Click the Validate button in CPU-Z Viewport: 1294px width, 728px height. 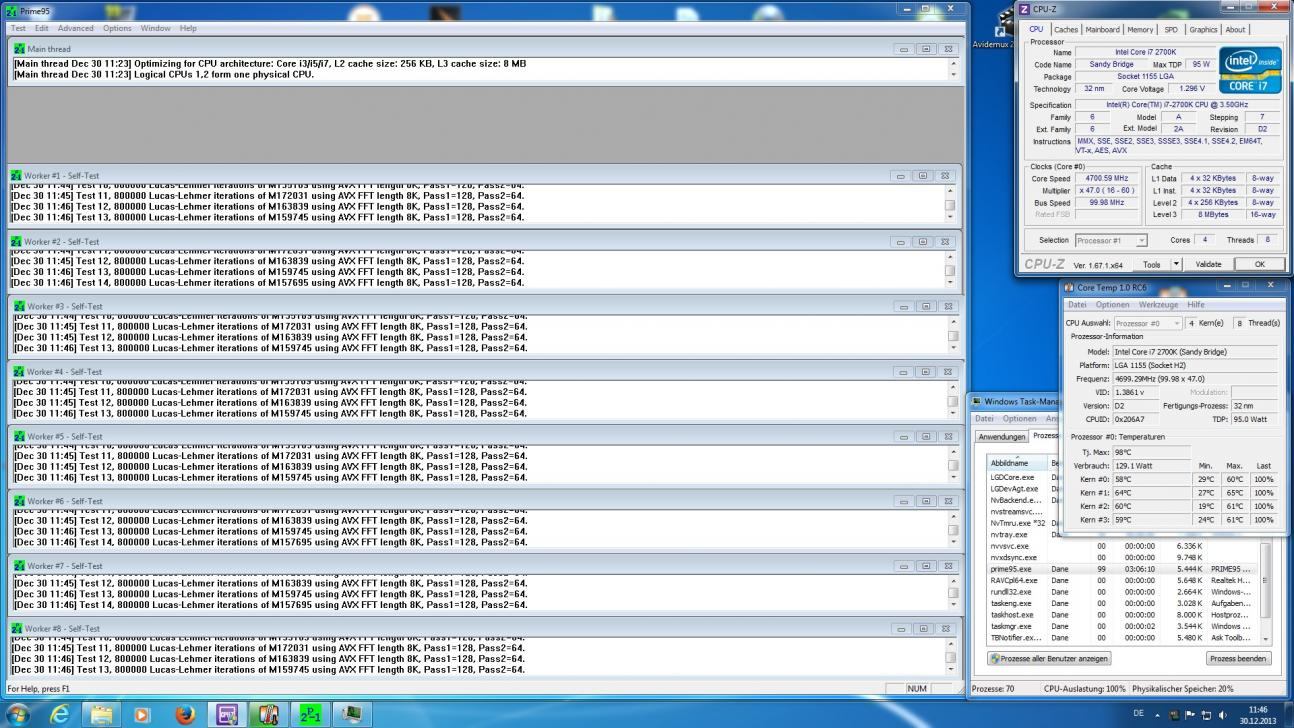(1209, 264)
